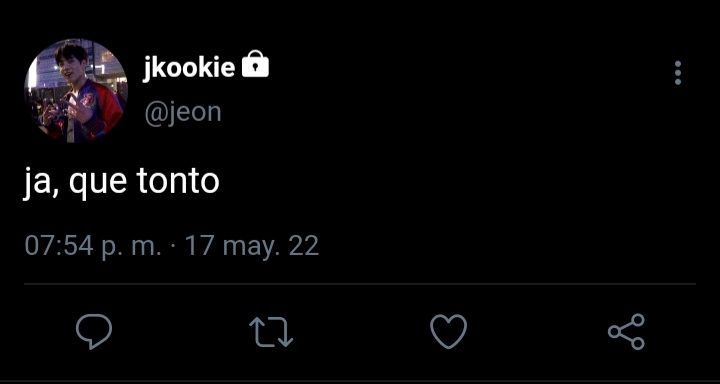Expand the tweet overflow menu at the right
720x384 pixels.
678,73
